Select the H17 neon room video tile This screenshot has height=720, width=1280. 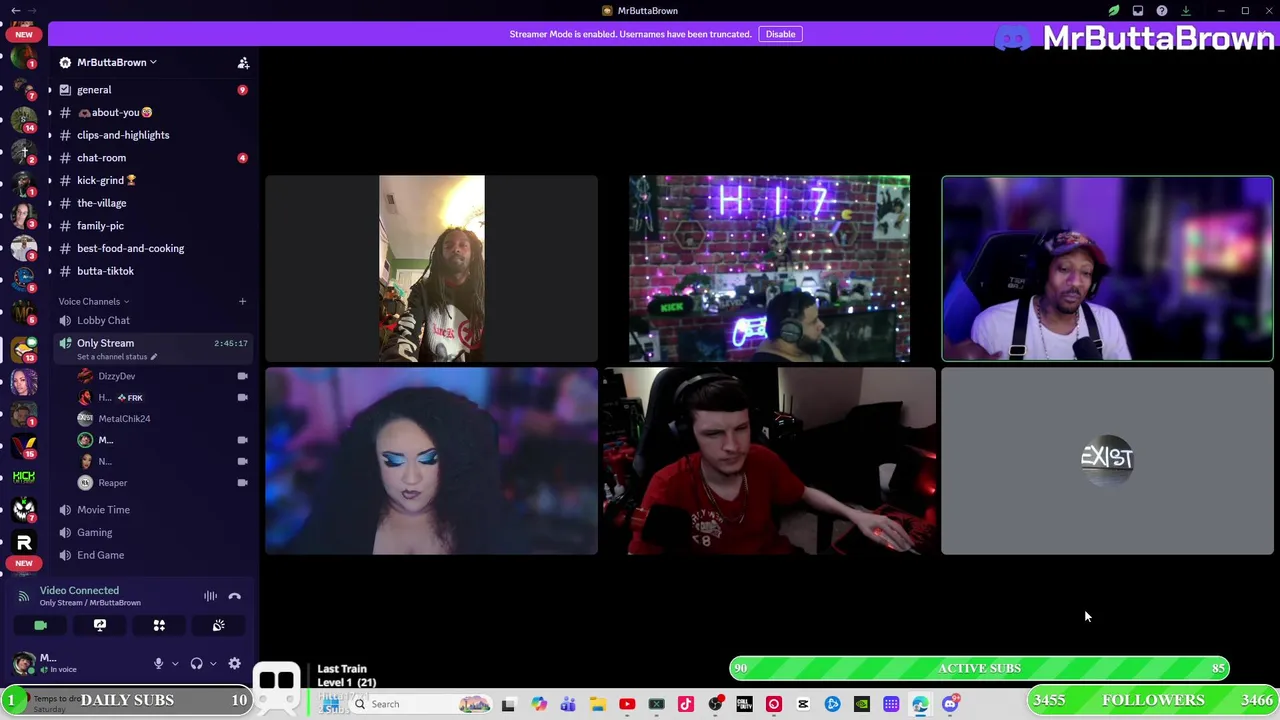click(x=769, y=268)
